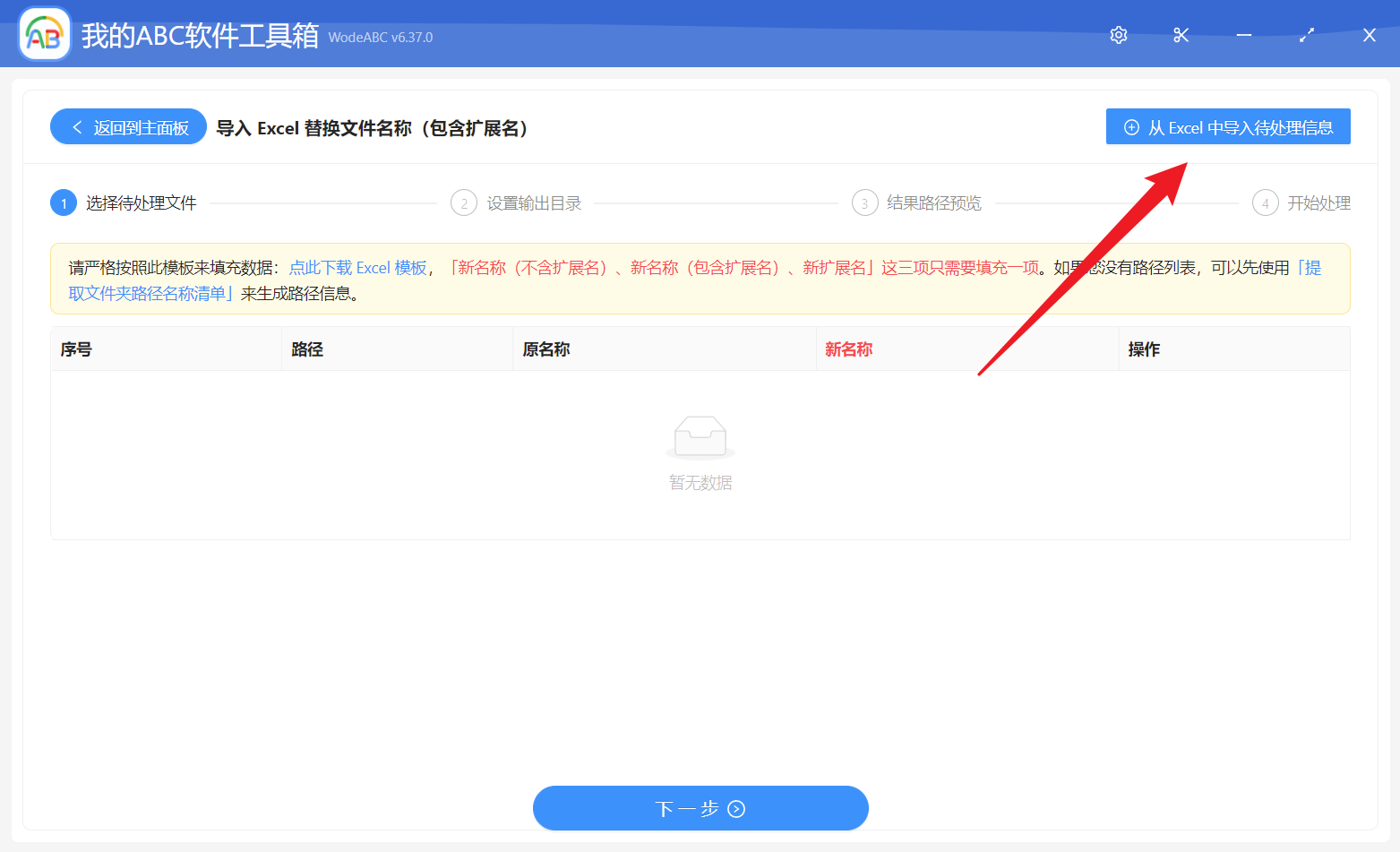Select the plus icon on the Excel import button
1400x852 pixels.
pyautogui.click(x=1130, y=126)
